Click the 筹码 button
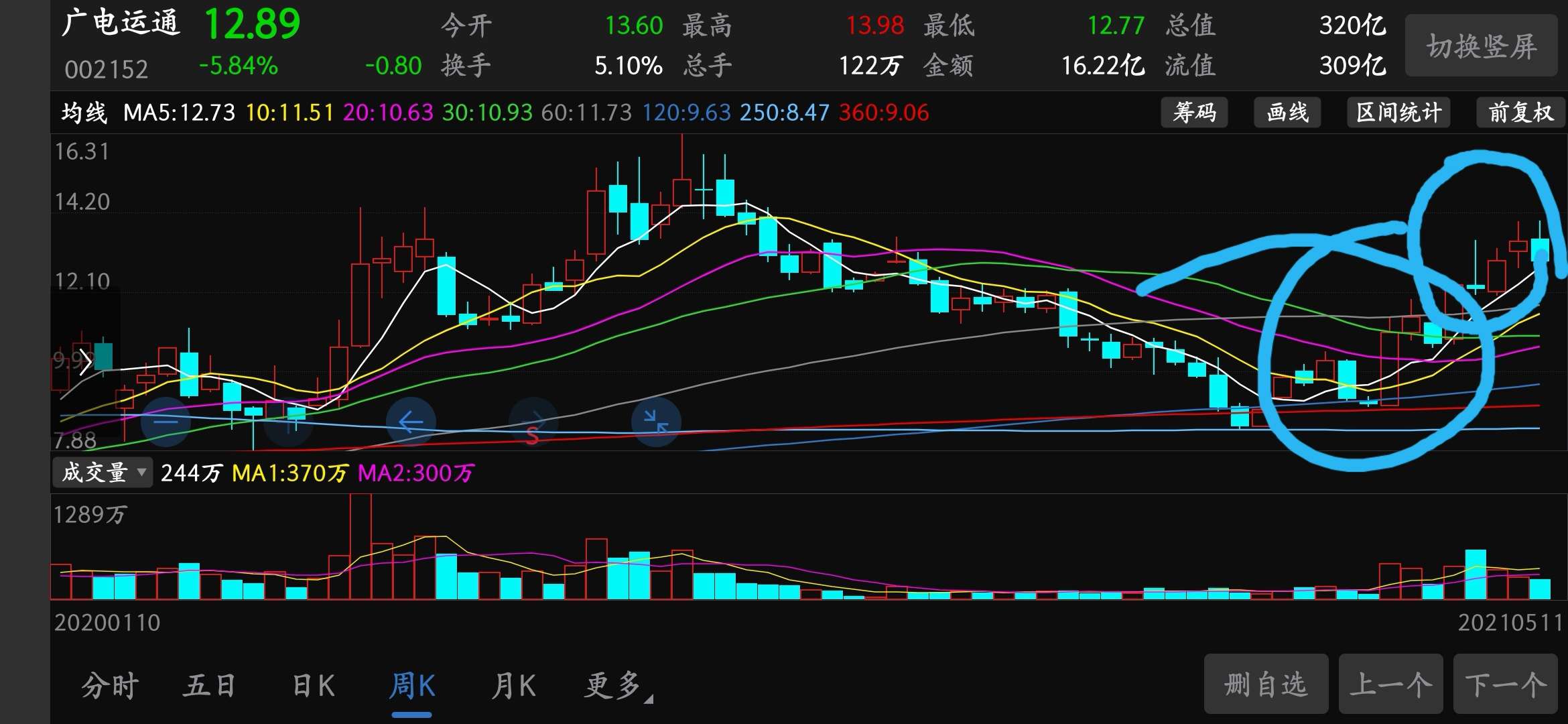1568x724 pixels. click(x=1194, y=112)
